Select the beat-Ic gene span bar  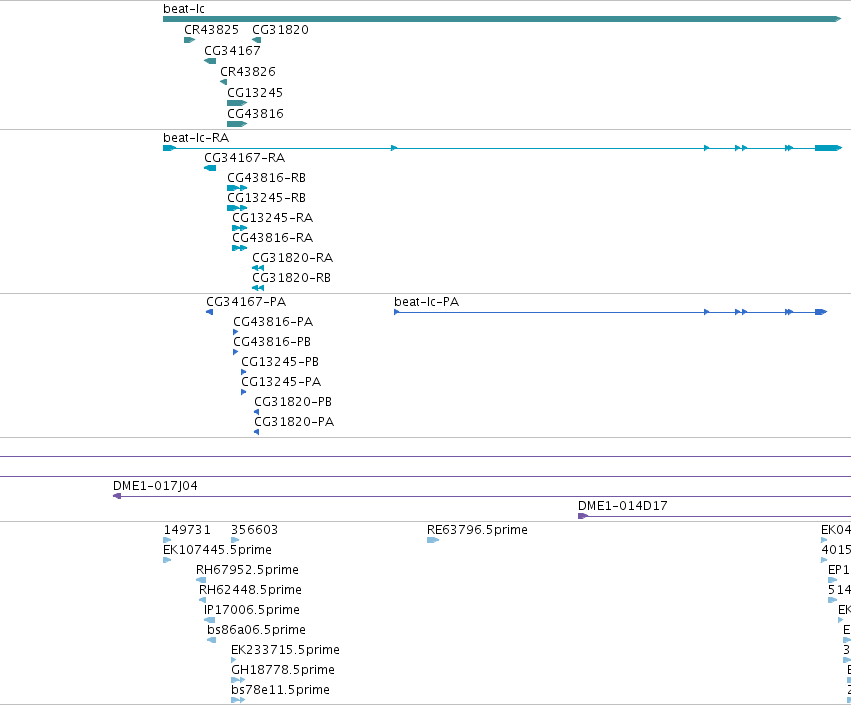point(502,19)
